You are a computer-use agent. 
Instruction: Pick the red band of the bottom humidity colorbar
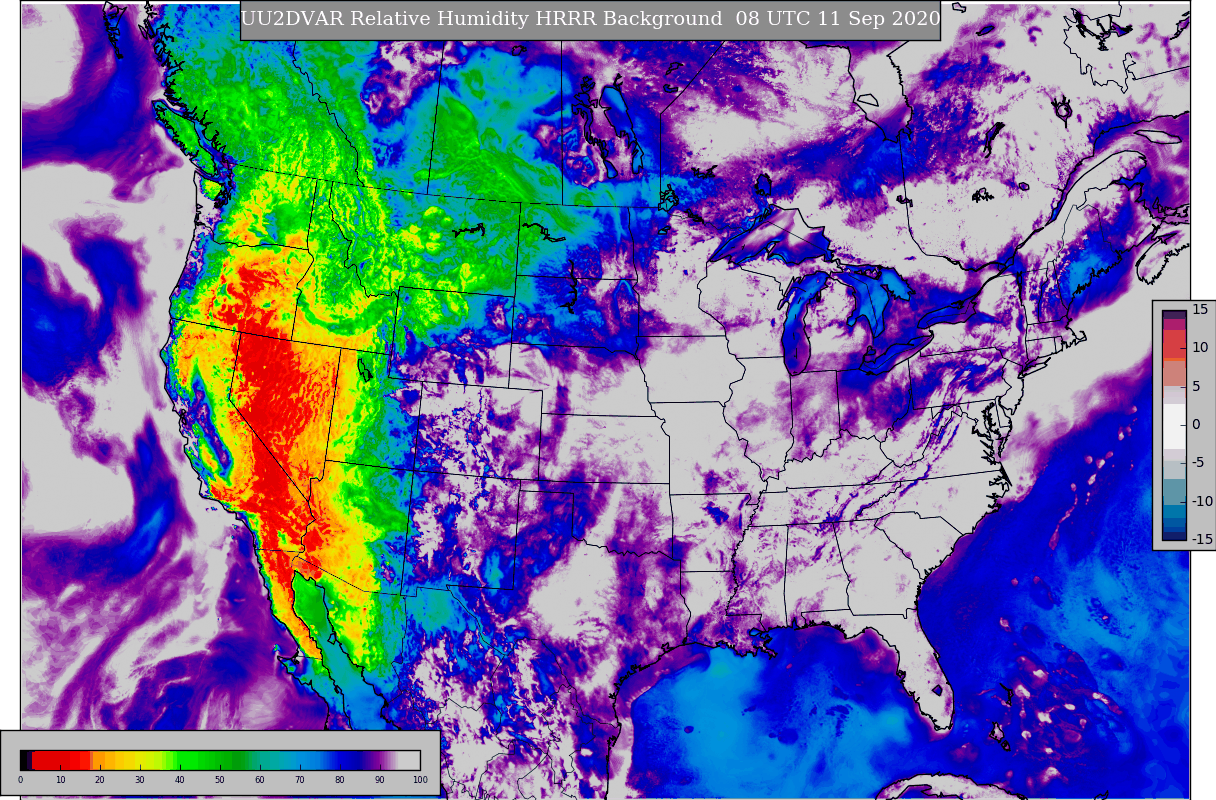pyautogui.click(x=60, y=760)
